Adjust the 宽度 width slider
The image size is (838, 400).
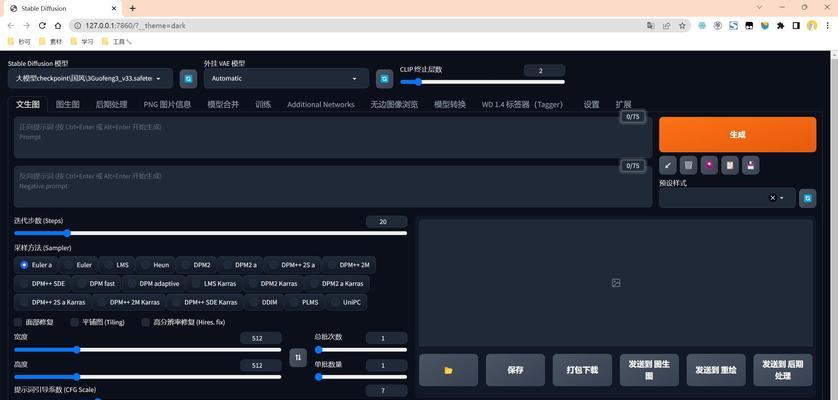pyautogui.click(x=148, y=350)
